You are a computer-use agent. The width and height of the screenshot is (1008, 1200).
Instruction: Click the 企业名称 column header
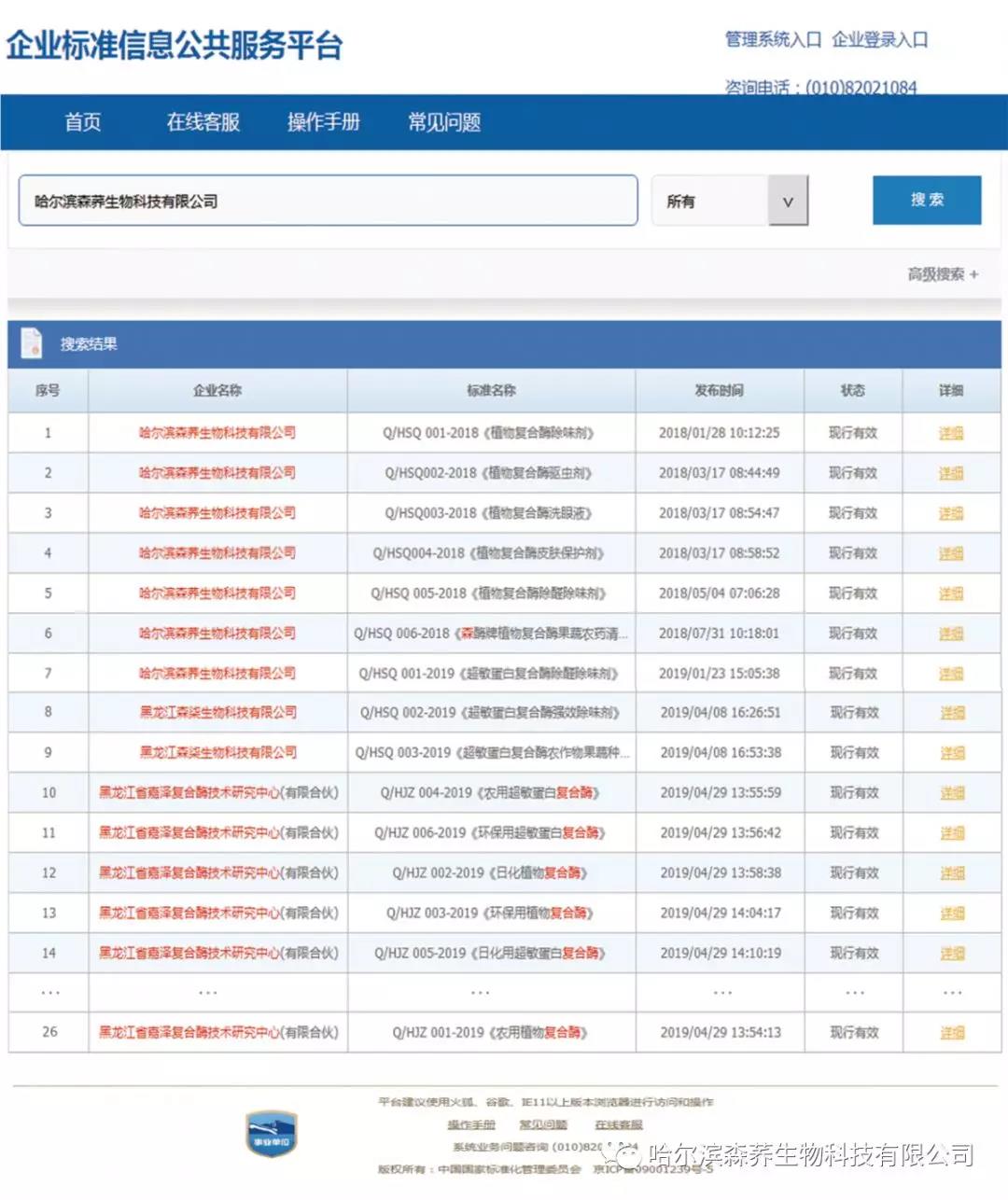(x=217, y=391)
